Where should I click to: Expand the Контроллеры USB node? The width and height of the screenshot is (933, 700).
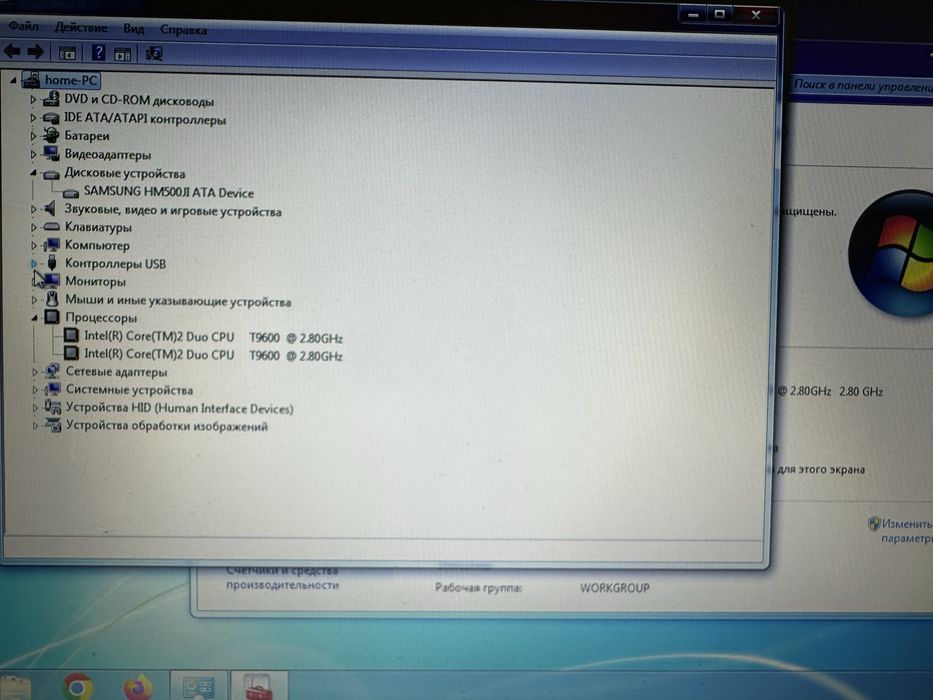pos(34,263)
